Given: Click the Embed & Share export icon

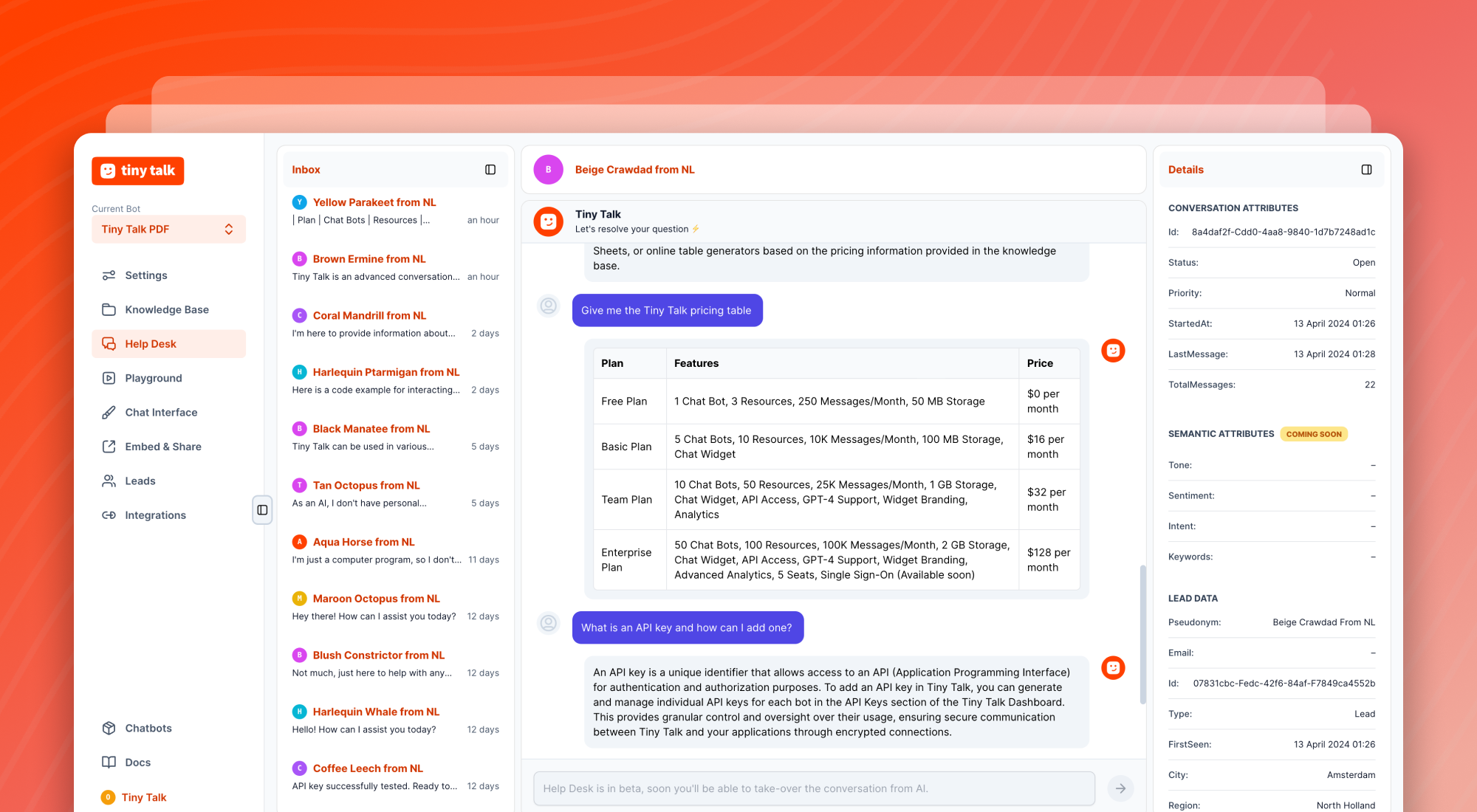Looking at the screenshot, I should pos(109,447).
